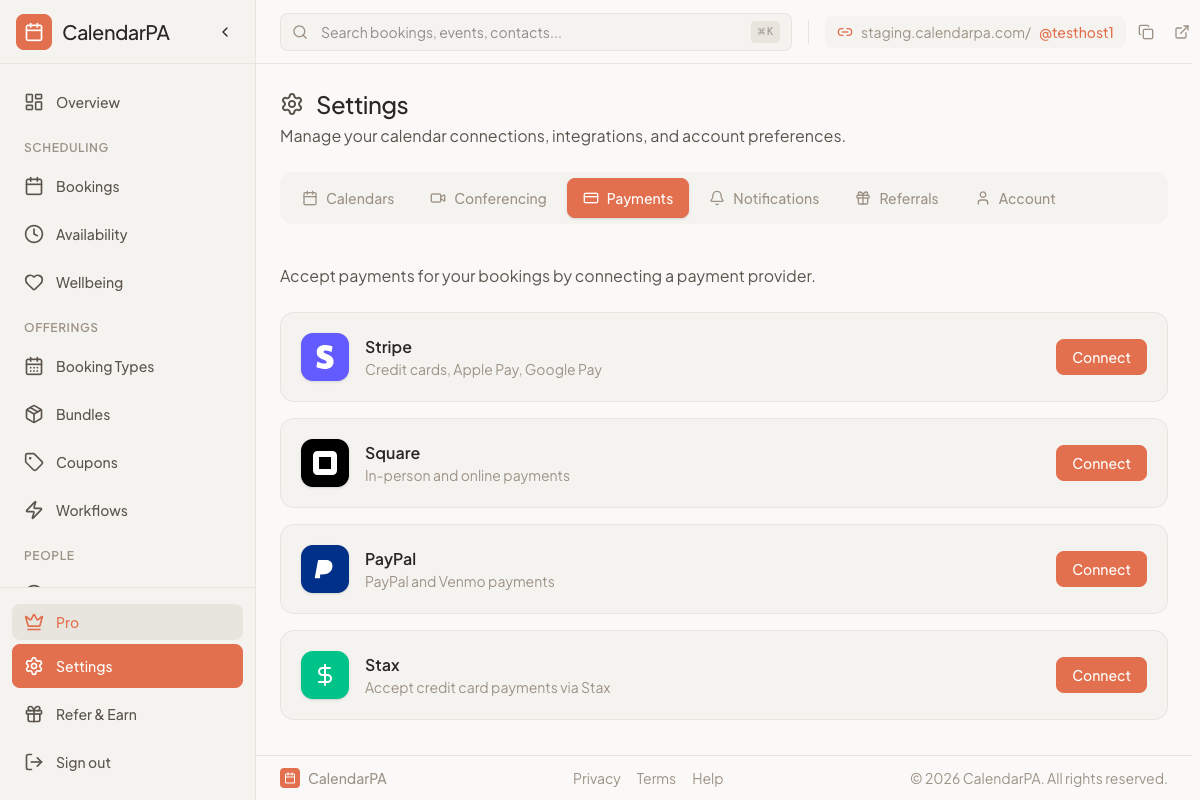This screenshot has height=800, width=1200.
Task: Click the CalendarPA logo
Action: click(33, 31)
